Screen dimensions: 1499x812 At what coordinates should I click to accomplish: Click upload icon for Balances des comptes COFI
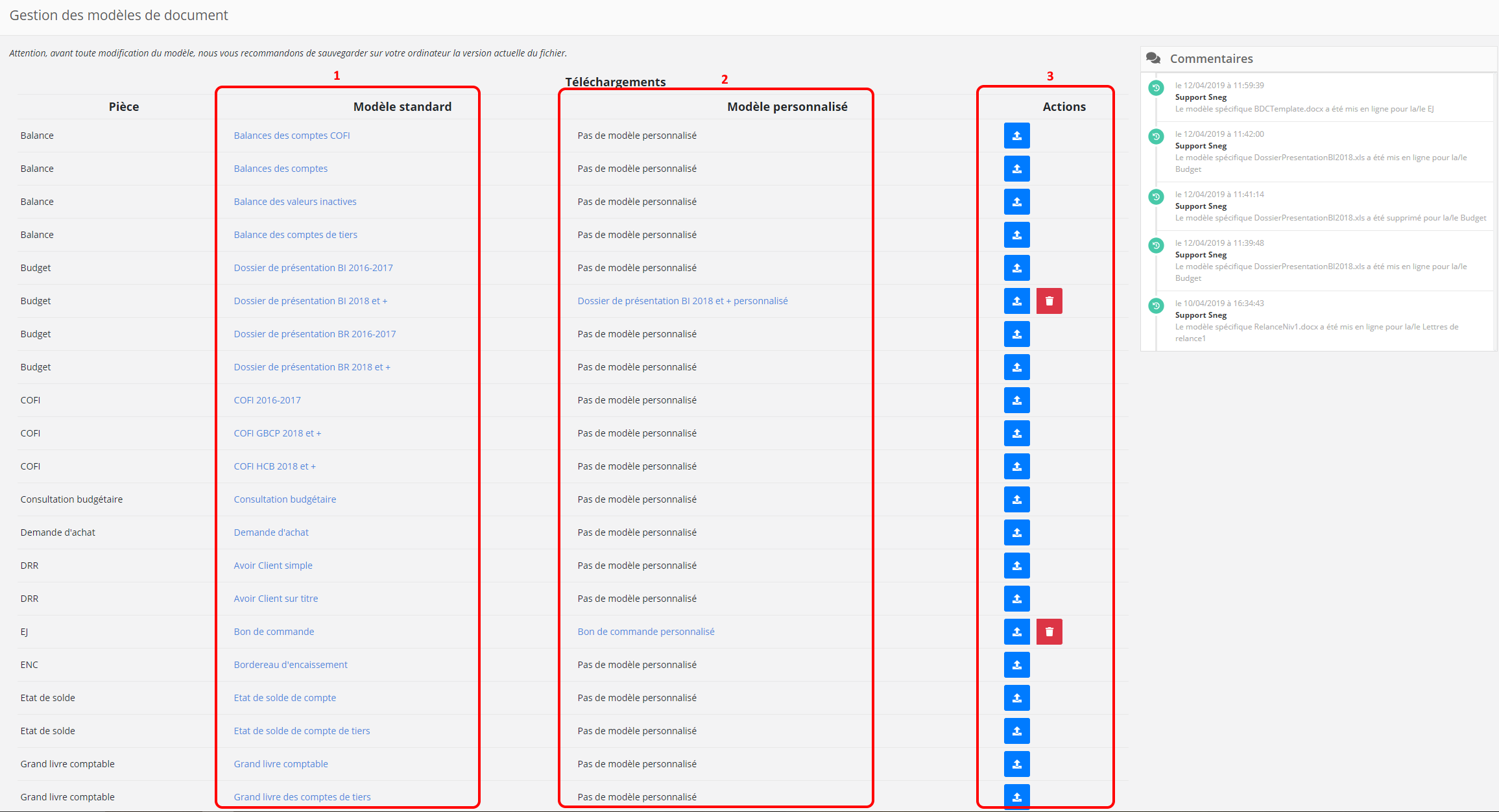(x=1016, y=136)
